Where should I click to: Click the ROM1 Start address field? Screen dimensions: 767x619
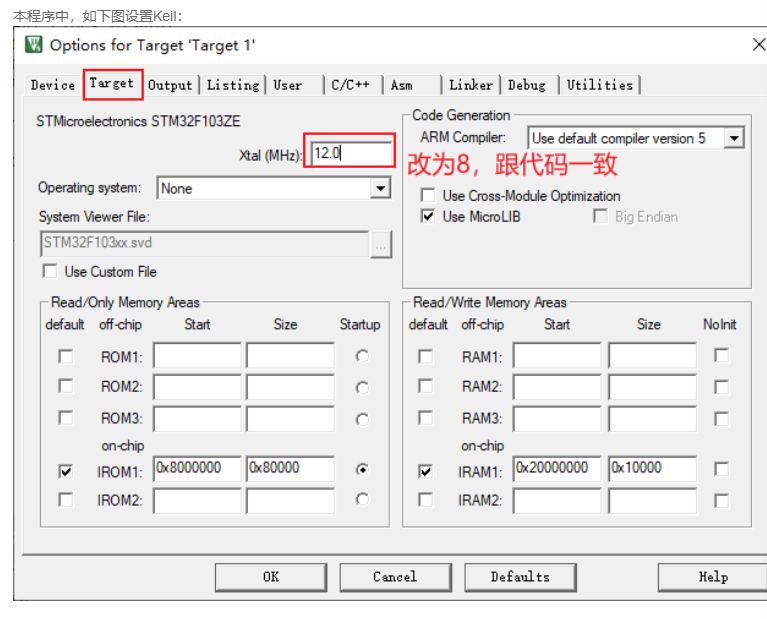point(197,356)
